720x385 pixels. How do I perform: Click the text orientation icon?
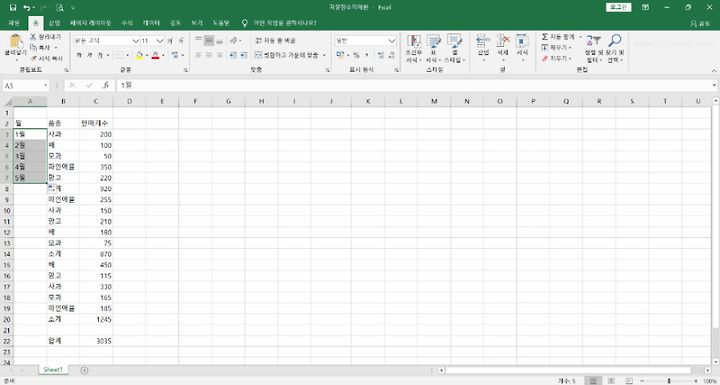click(234, 40)
